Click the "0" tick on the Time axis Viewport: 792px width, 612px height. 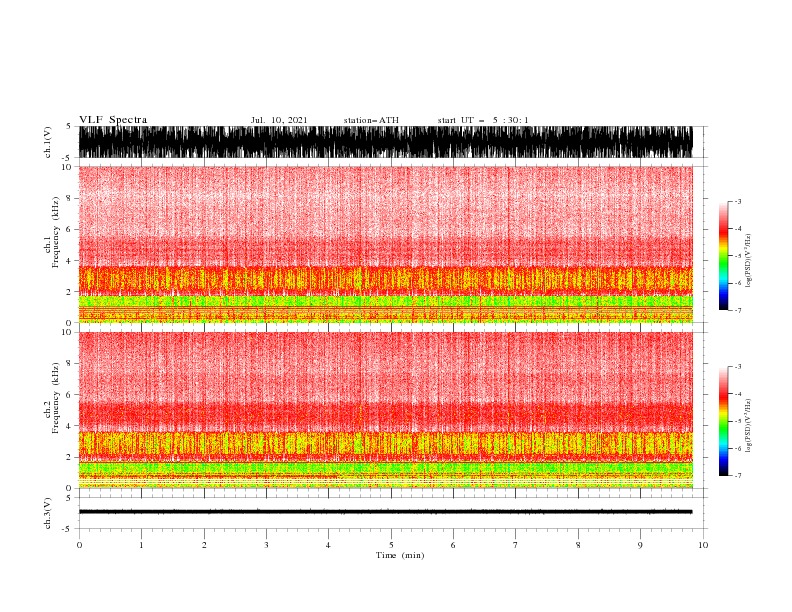tap(79, 545)
